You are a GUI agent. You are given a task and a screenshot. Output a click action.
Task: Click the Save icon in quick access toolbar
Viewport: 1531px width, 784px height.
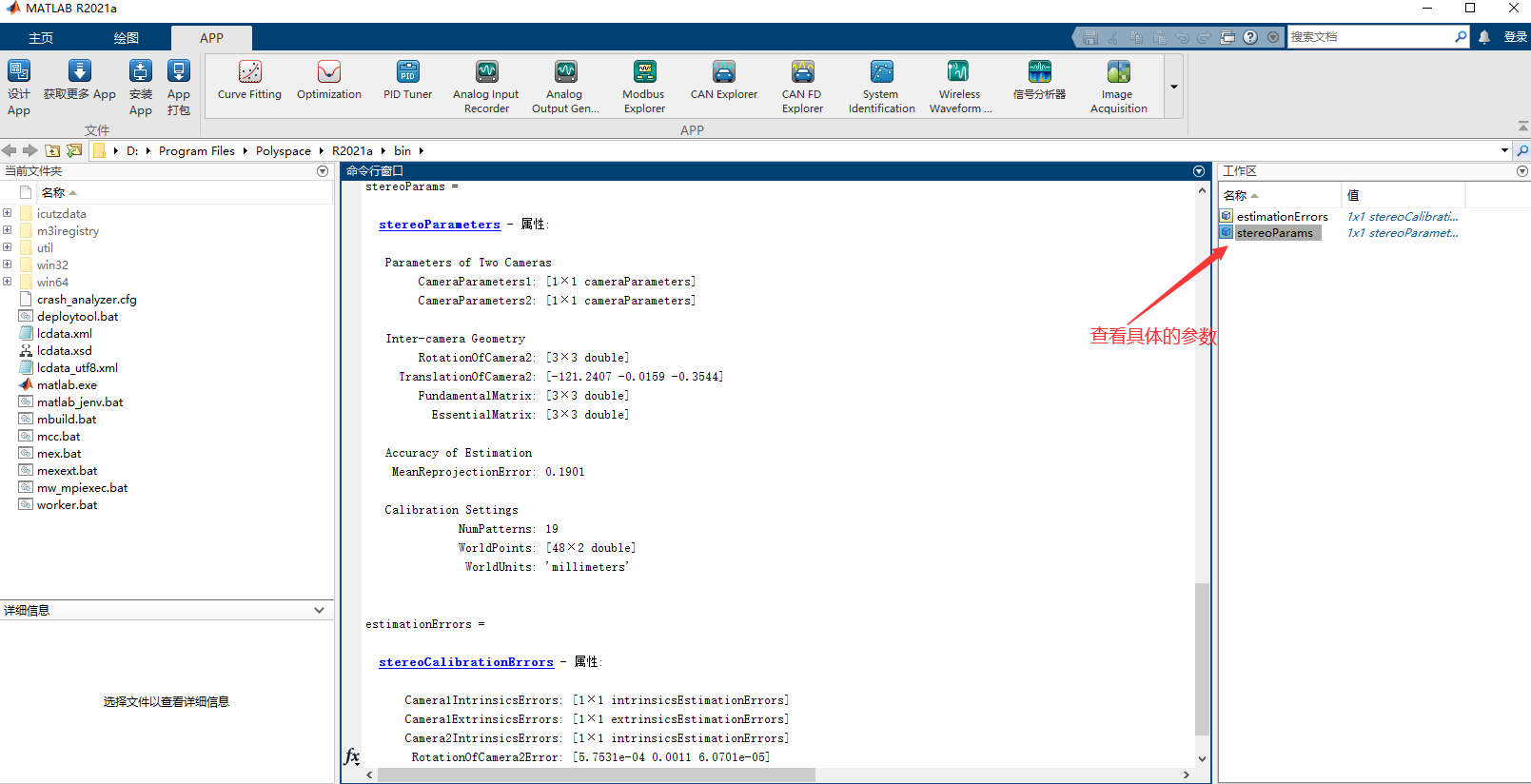click(x=1090, y=37)
